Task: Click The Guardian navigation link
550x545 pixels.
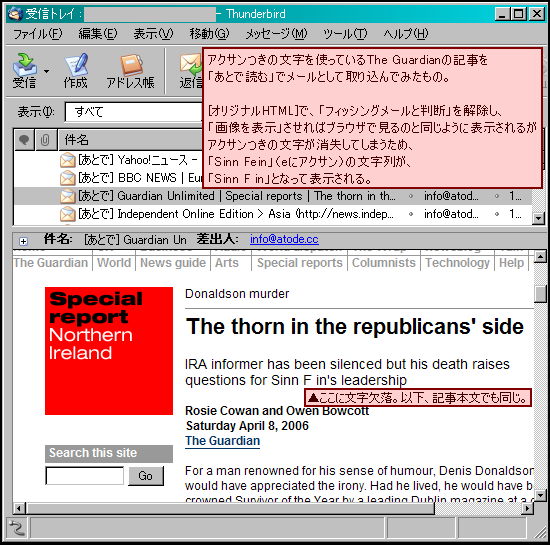Action: pyautogui.click(x=51, y=263)
